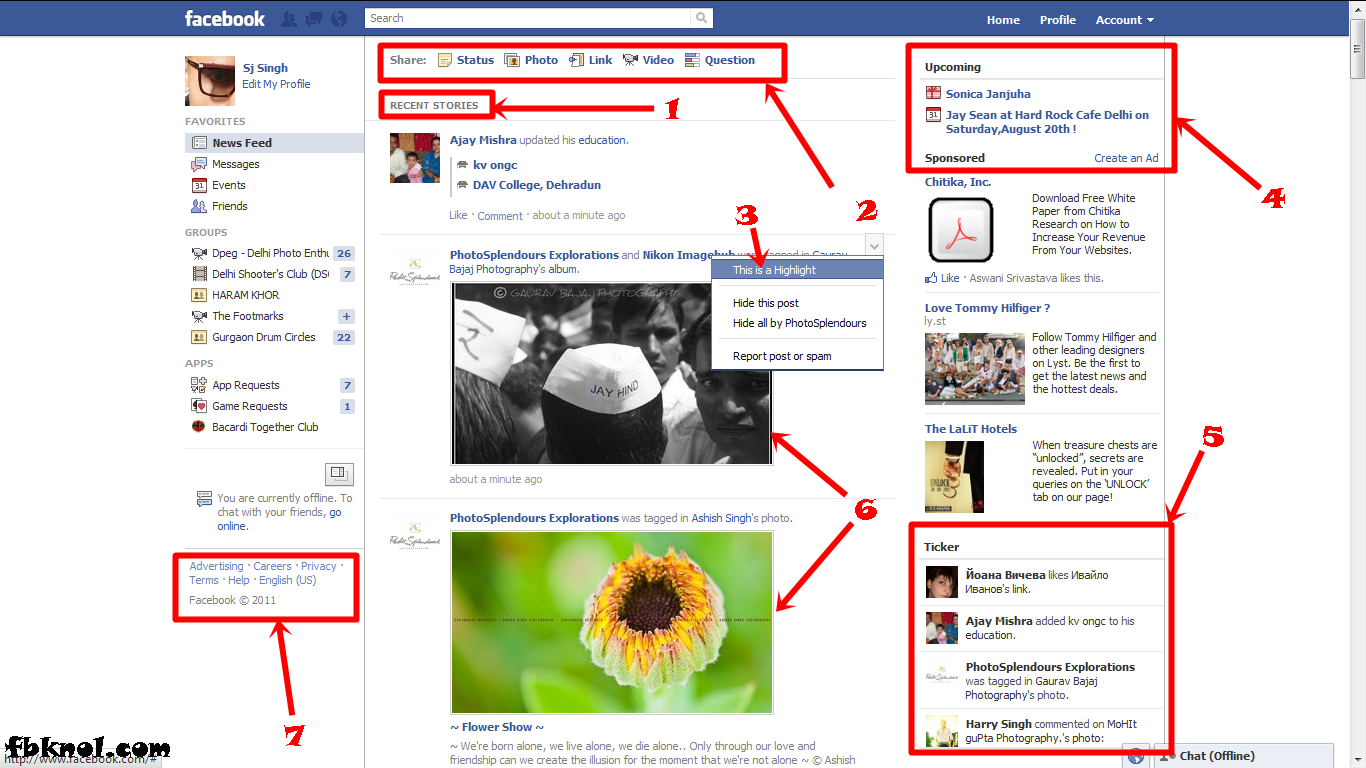Viewport: 1366px width, 768px height.
Task: Click the Events calendar sidebar icon
Action: 199,185
